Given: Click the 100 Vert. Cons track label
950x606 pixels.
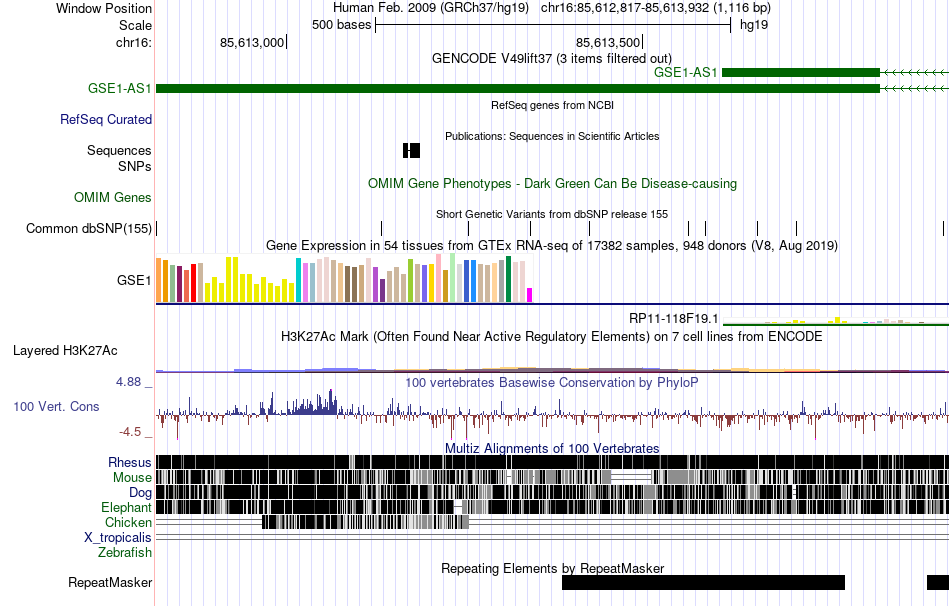Looking at the screenshot, I should pos(56,407).
